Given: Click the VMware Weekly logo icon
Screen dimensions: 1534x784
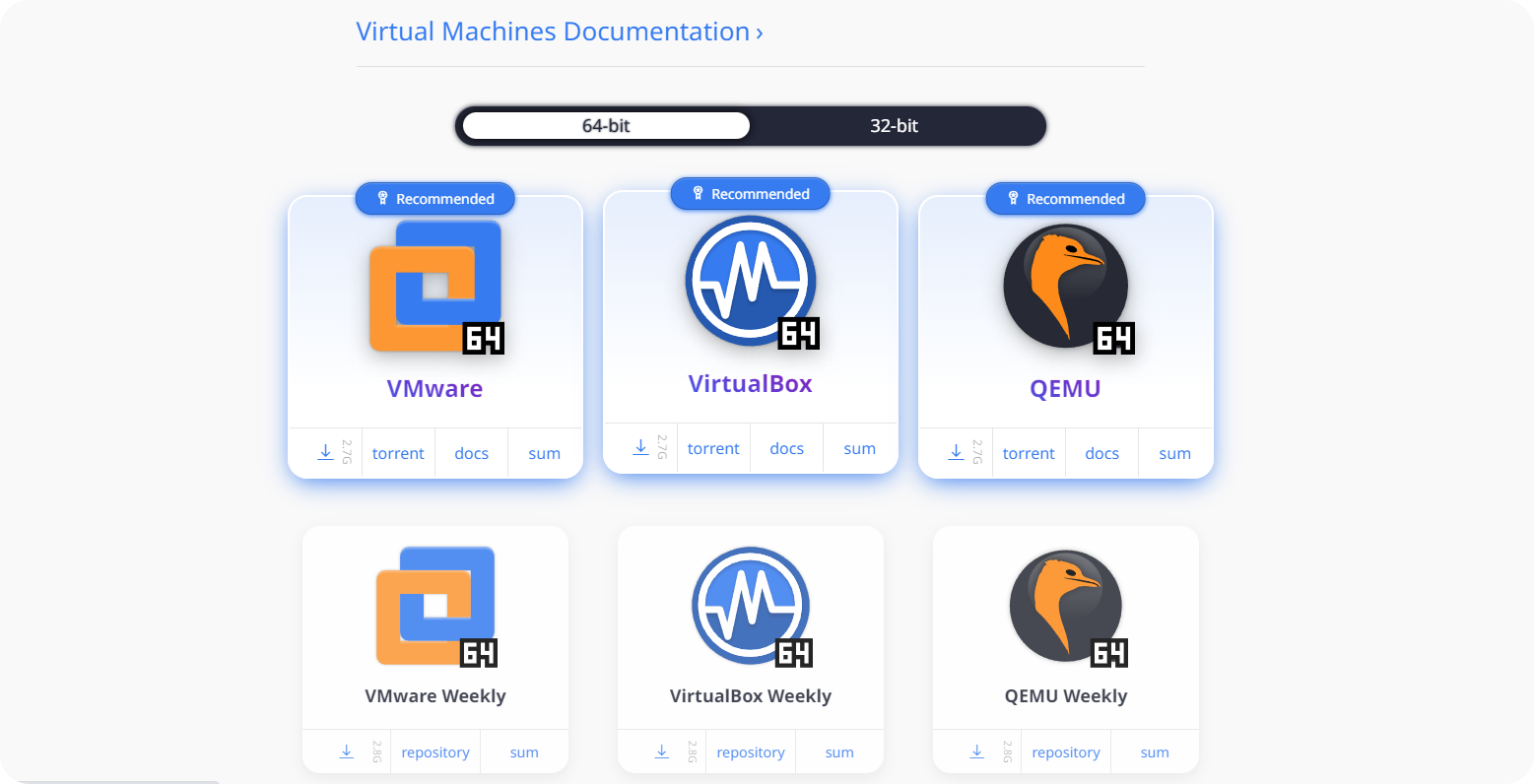Looking at the screenshot, I should coord(435,606).
